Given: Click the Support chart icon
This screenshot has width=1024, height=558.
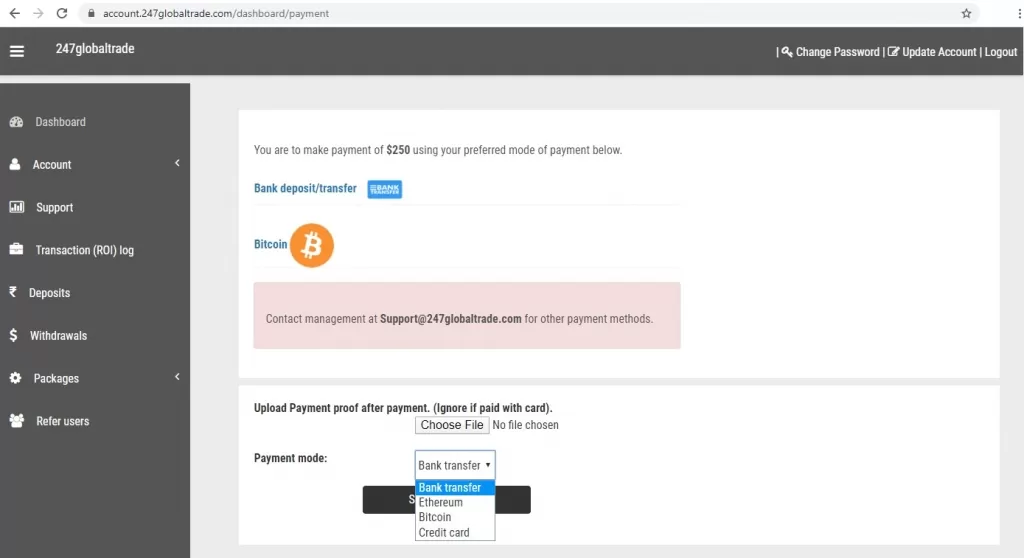Looking at the screenshot, I should [16, 207].
